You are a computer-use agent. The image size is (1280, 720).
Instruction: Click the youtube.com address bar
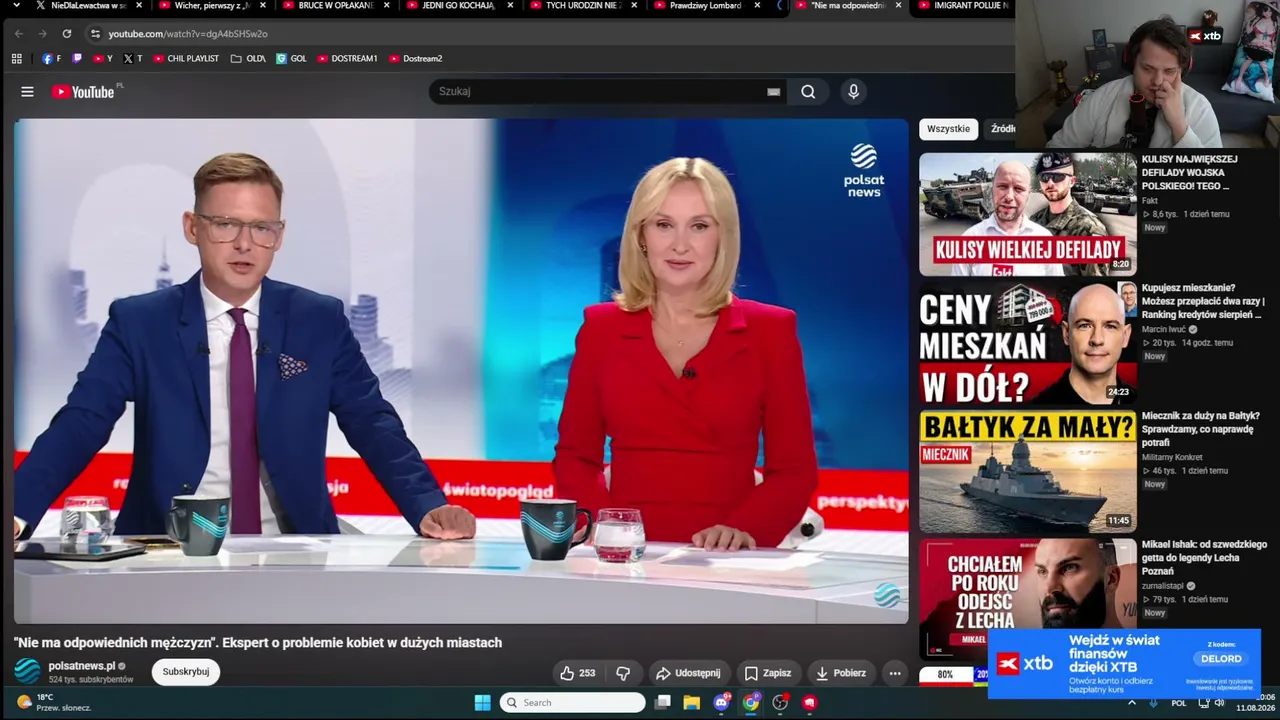click(550, 34)
